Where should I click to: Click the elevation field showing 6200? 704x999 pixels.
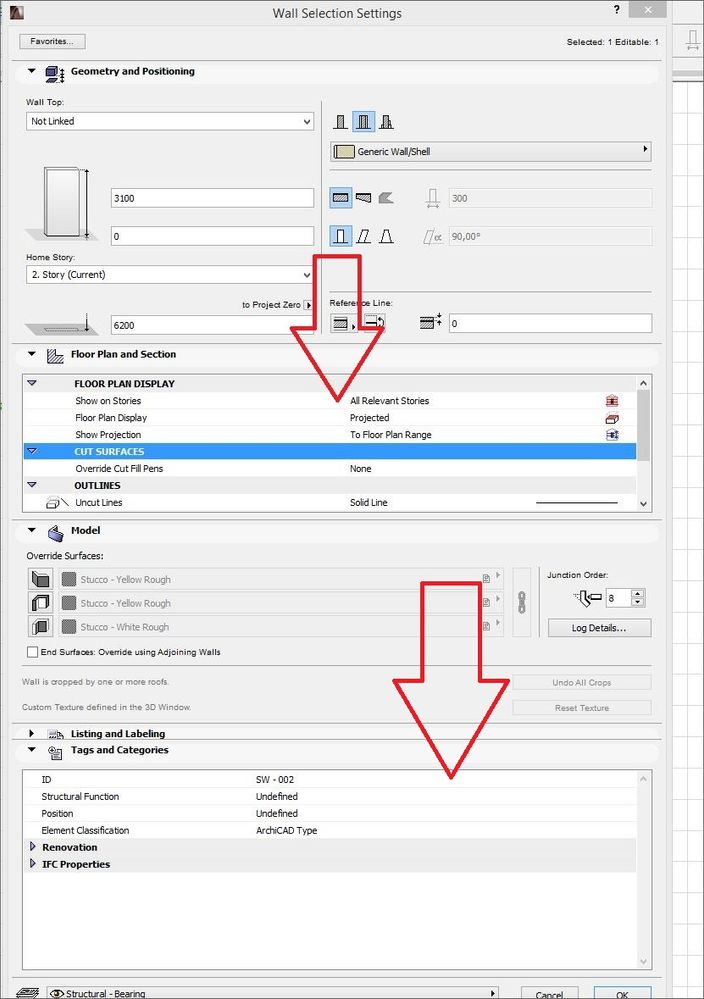coord(212,325)
